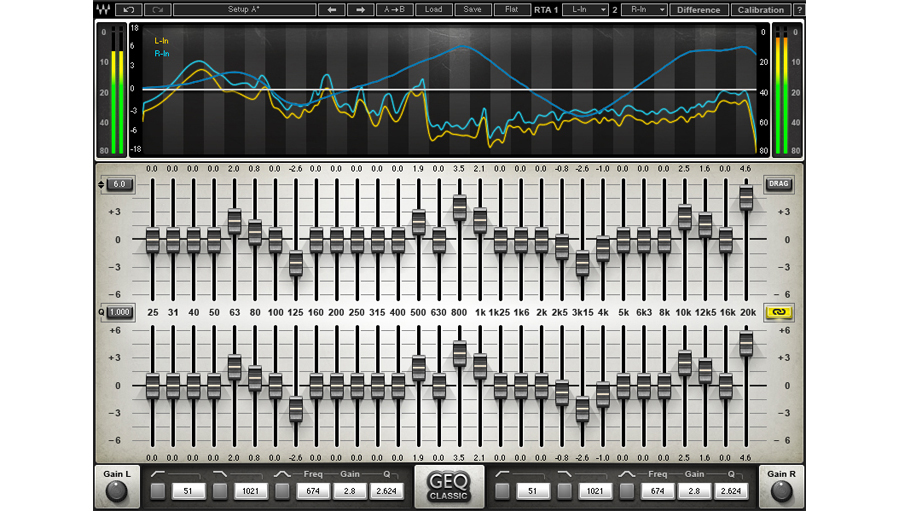Click the Gain R knob
The width and height of the screenshot is (900, 511).
781,491
